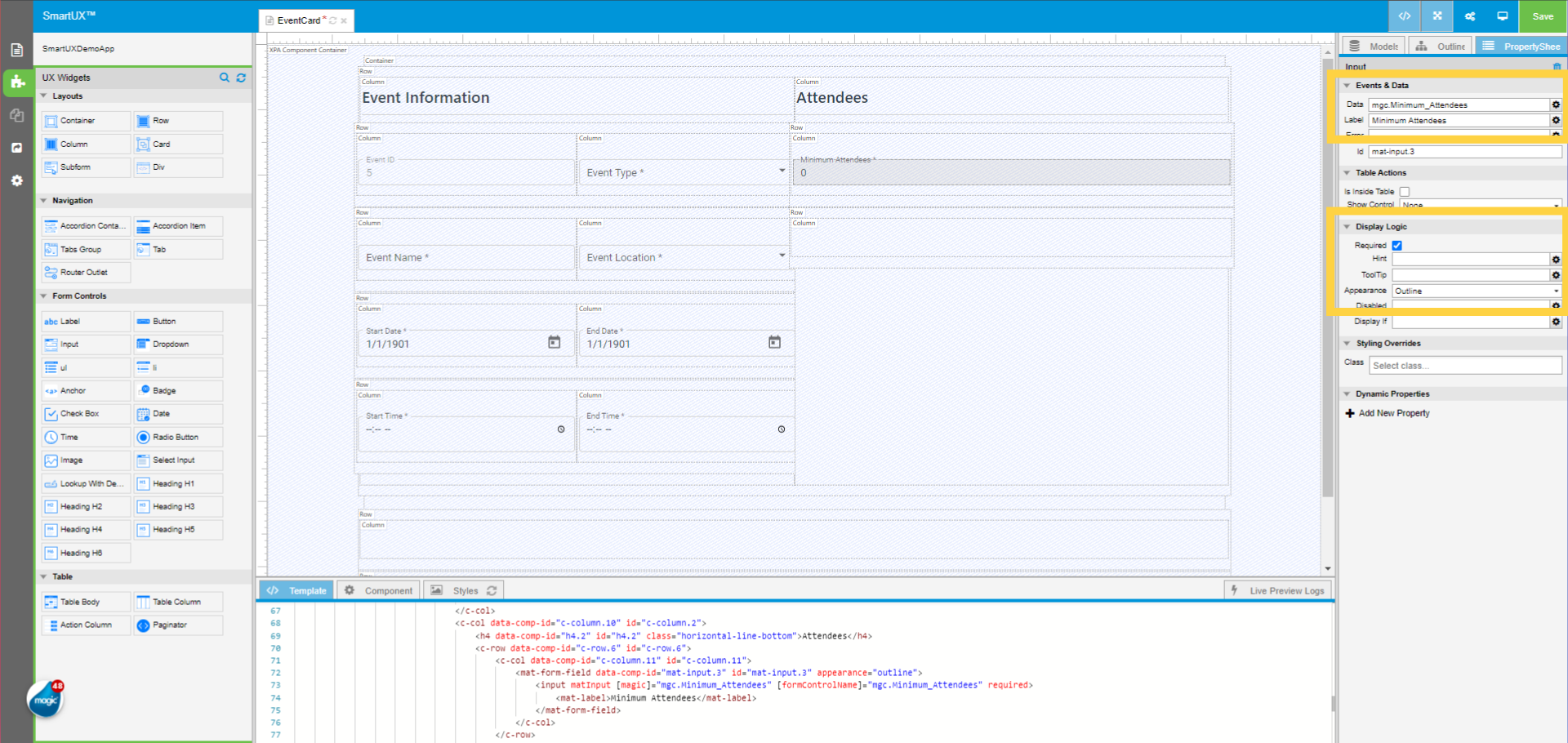The height and width of the screenshot is (743, 1568).
Task: Toggle the Required checkbox
Action: coord(1397,245)
